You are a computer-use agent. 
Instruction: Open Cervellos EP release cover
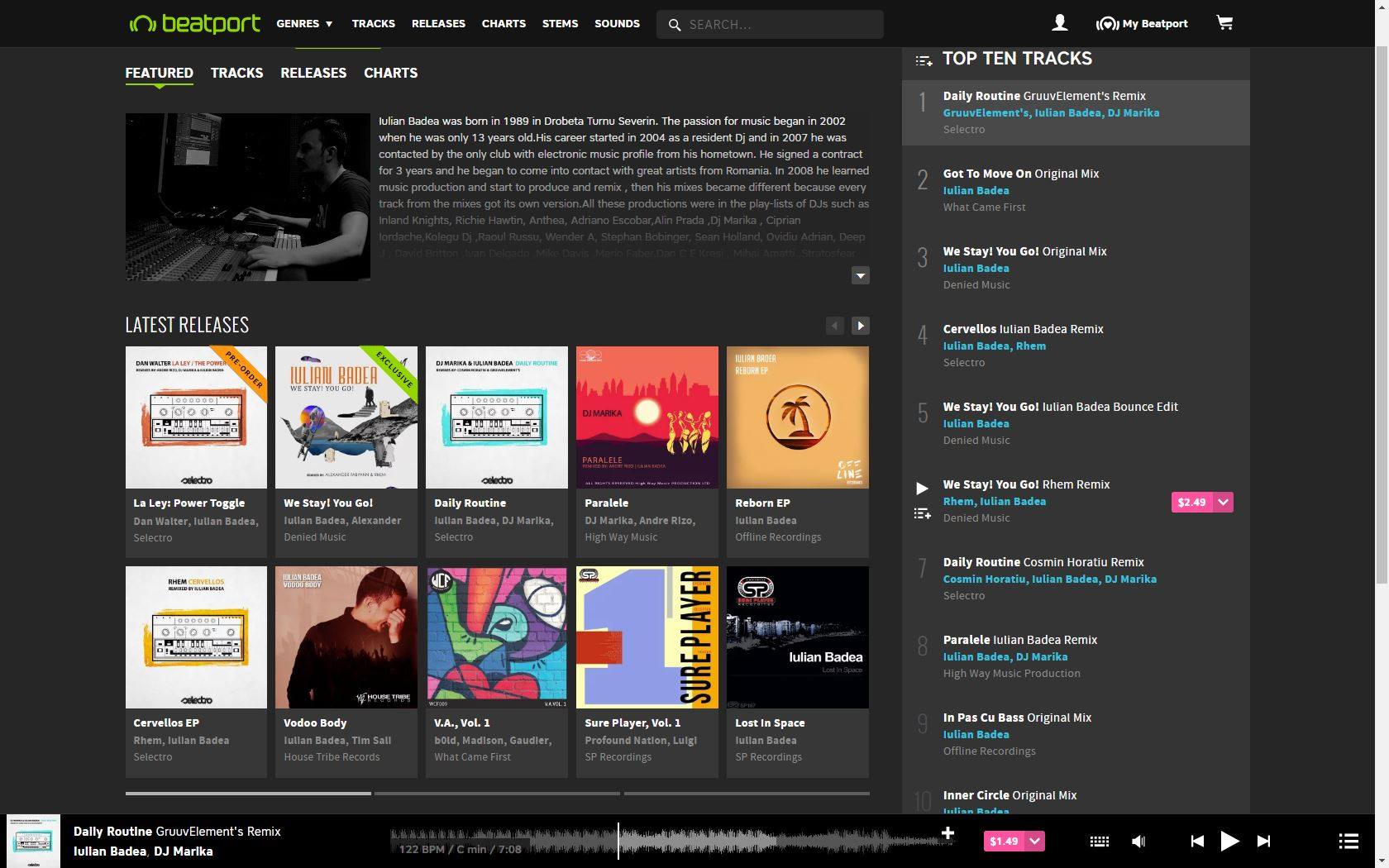[196, 637]
